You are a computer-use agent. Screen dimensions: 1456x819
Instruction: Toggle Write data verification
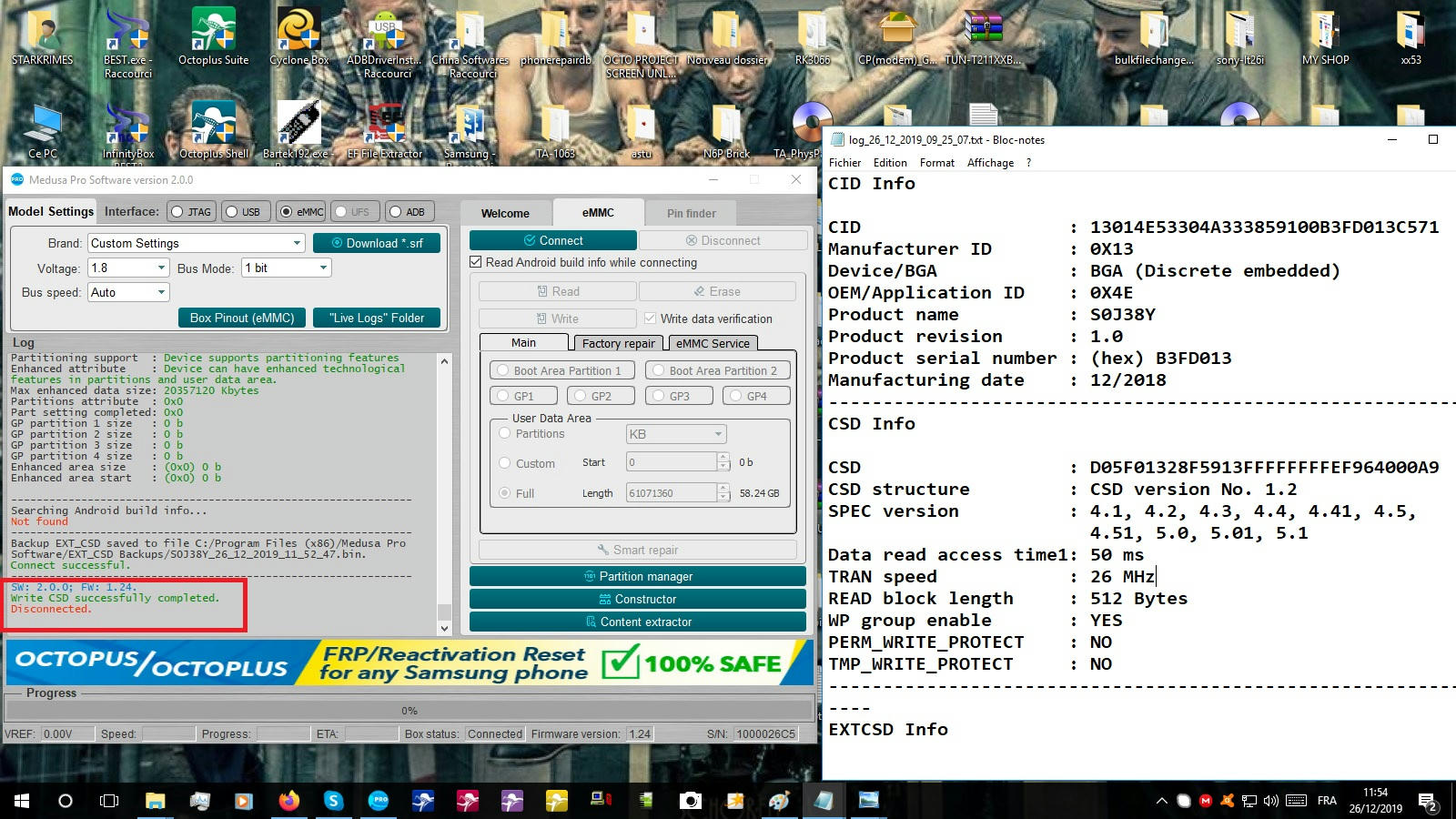pyautogui.click(x=650, y=318)
